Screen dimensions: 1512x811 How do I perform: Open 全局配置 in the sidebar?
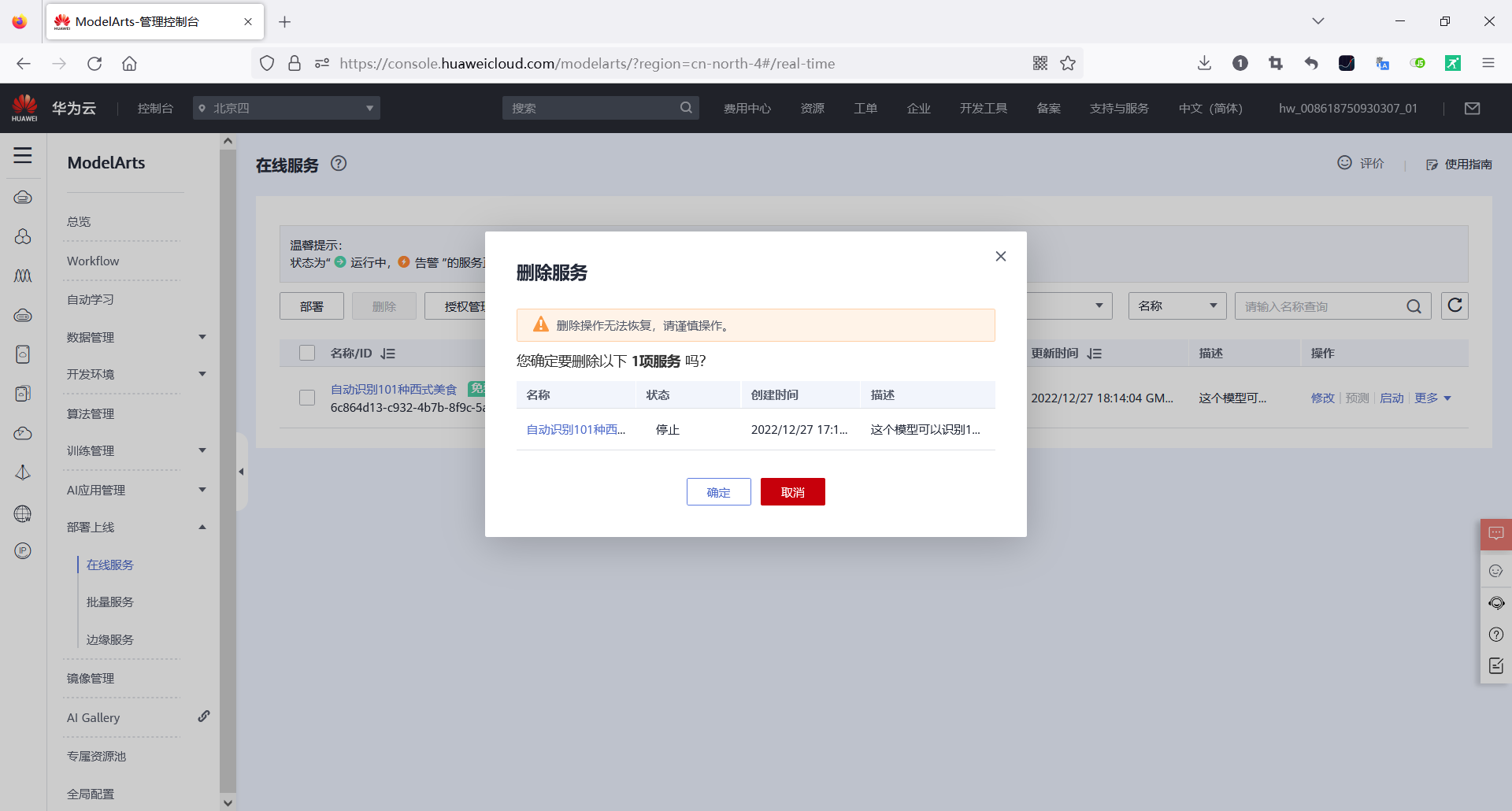(x=91, y=794)
